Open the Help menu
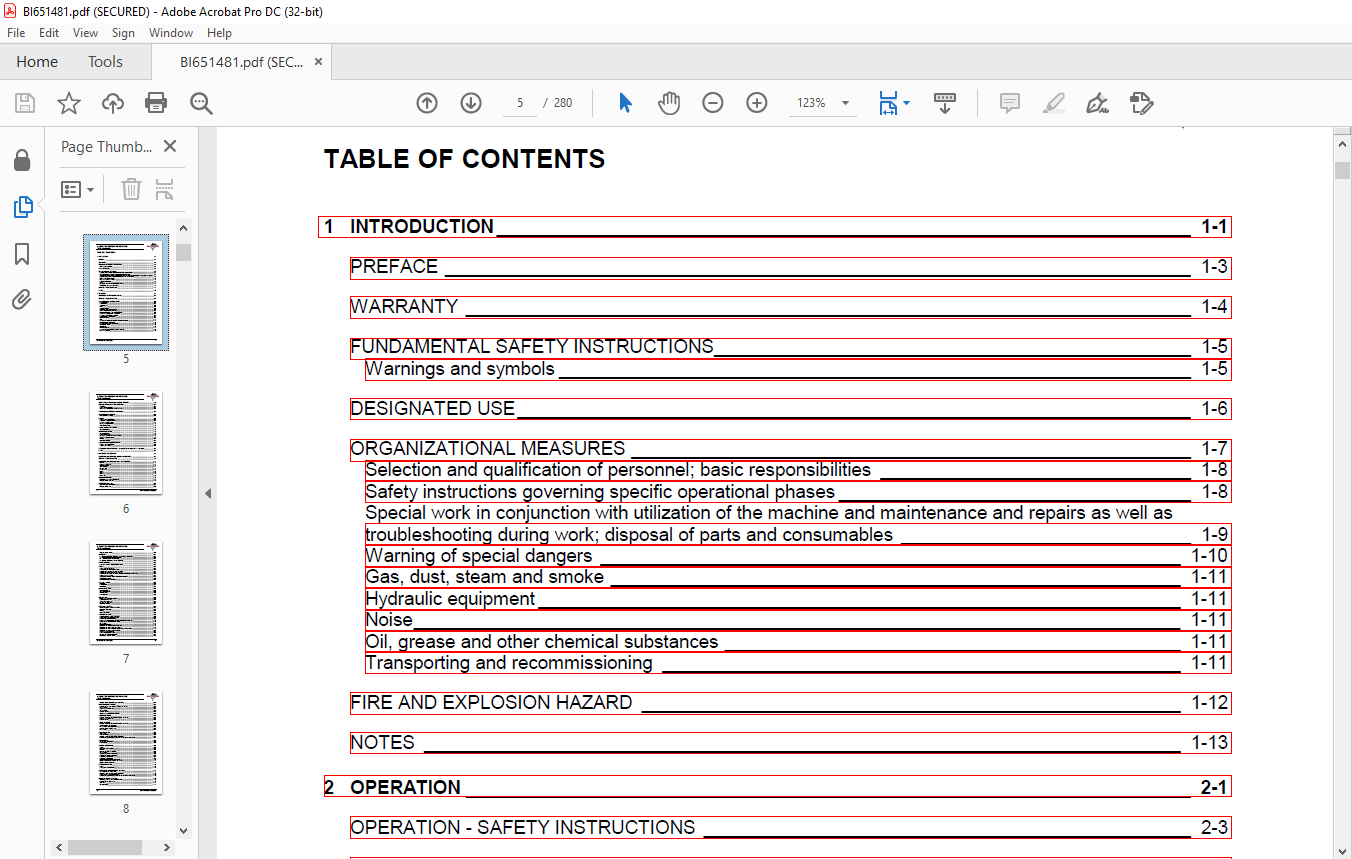This screenshot has width=1352, height=859. tap(219, 33)
